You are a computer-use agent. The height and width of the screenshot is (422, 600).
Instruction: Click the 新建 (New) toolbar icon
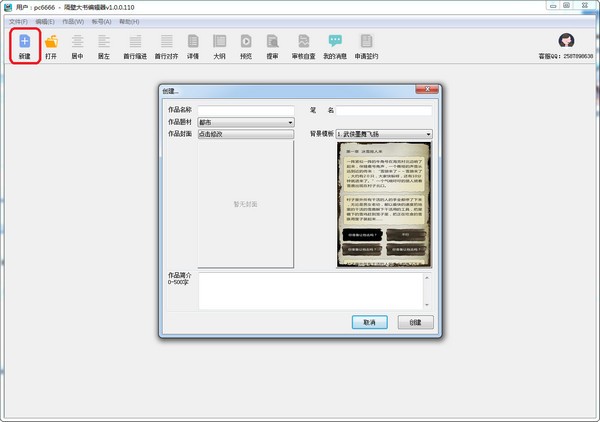24,42
